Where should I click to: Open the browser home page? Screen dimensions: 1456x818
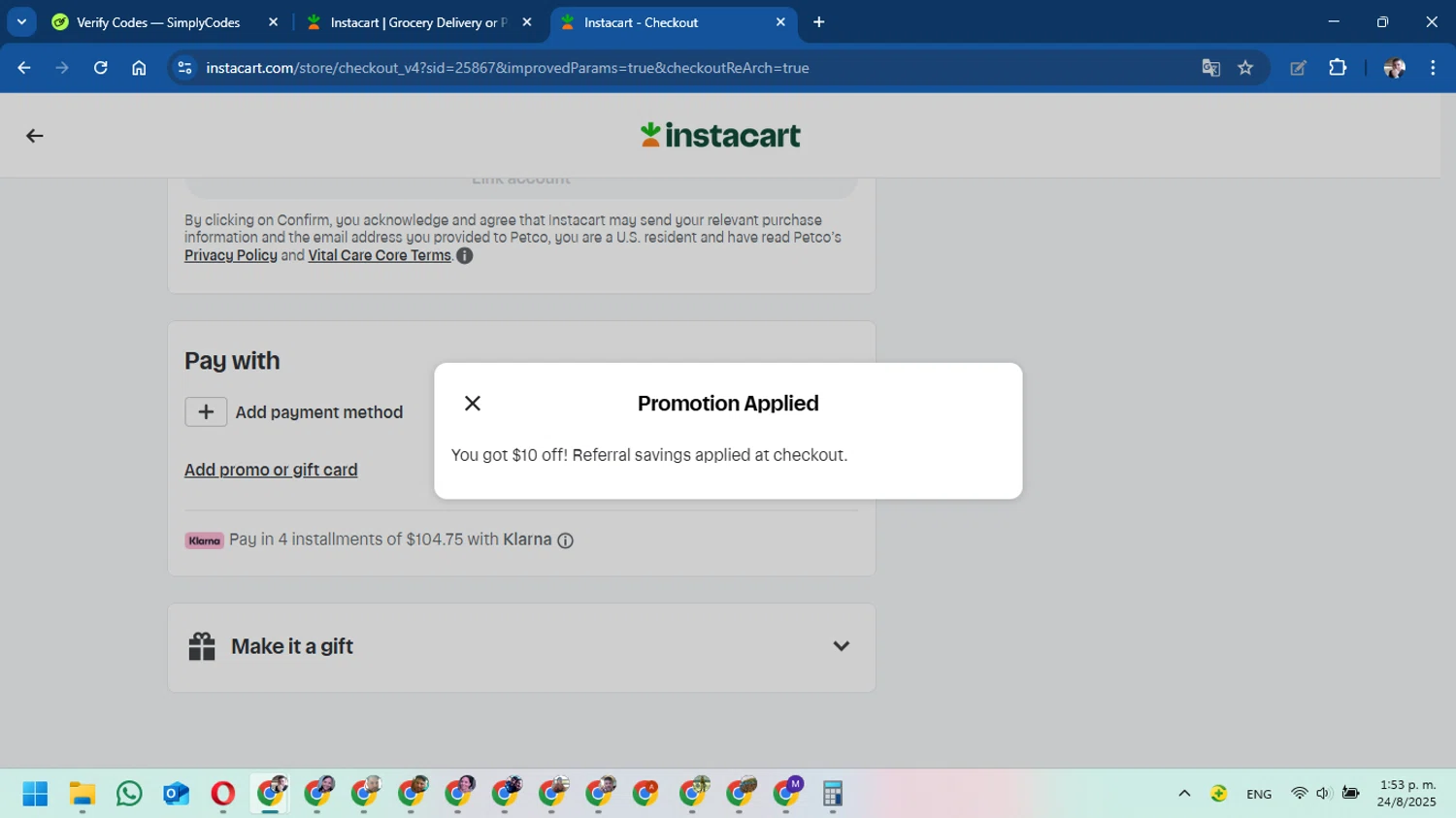139,68
